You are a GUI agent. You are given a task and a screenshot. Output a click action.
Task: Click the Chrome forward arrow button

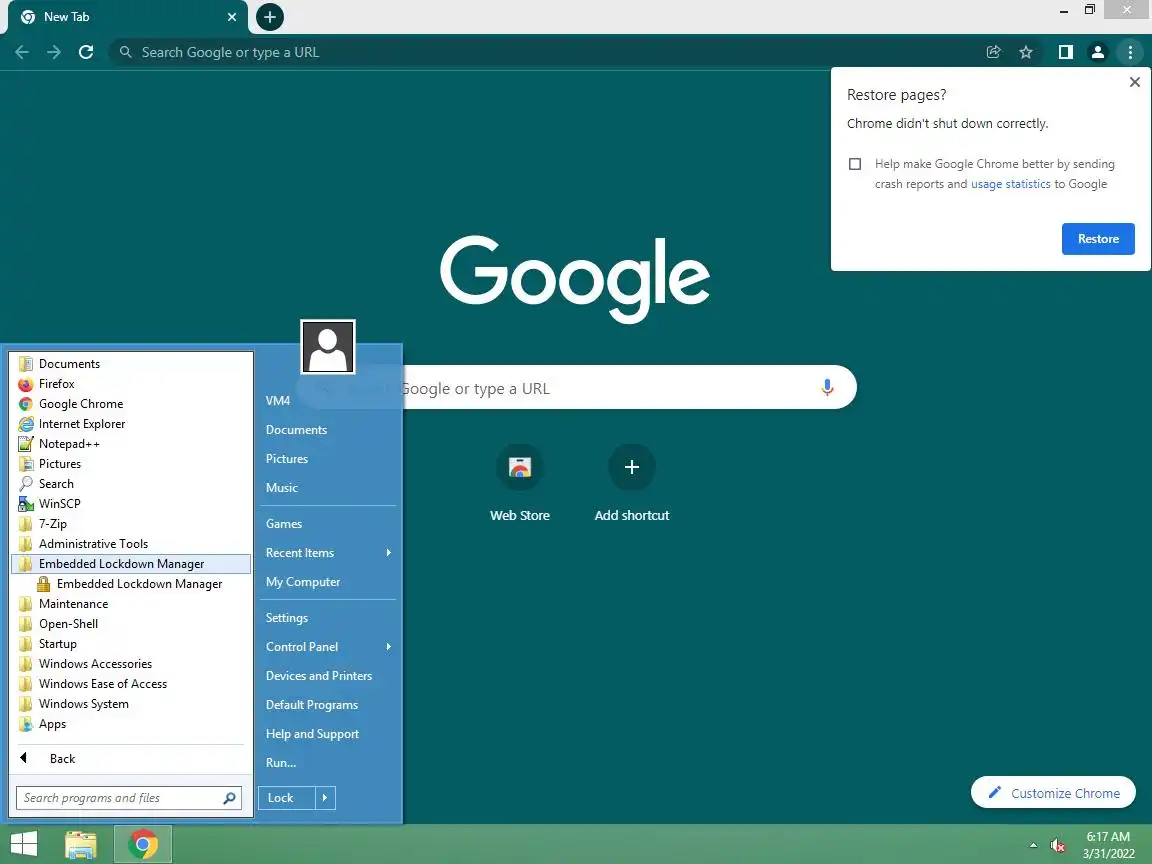point(54,52)
